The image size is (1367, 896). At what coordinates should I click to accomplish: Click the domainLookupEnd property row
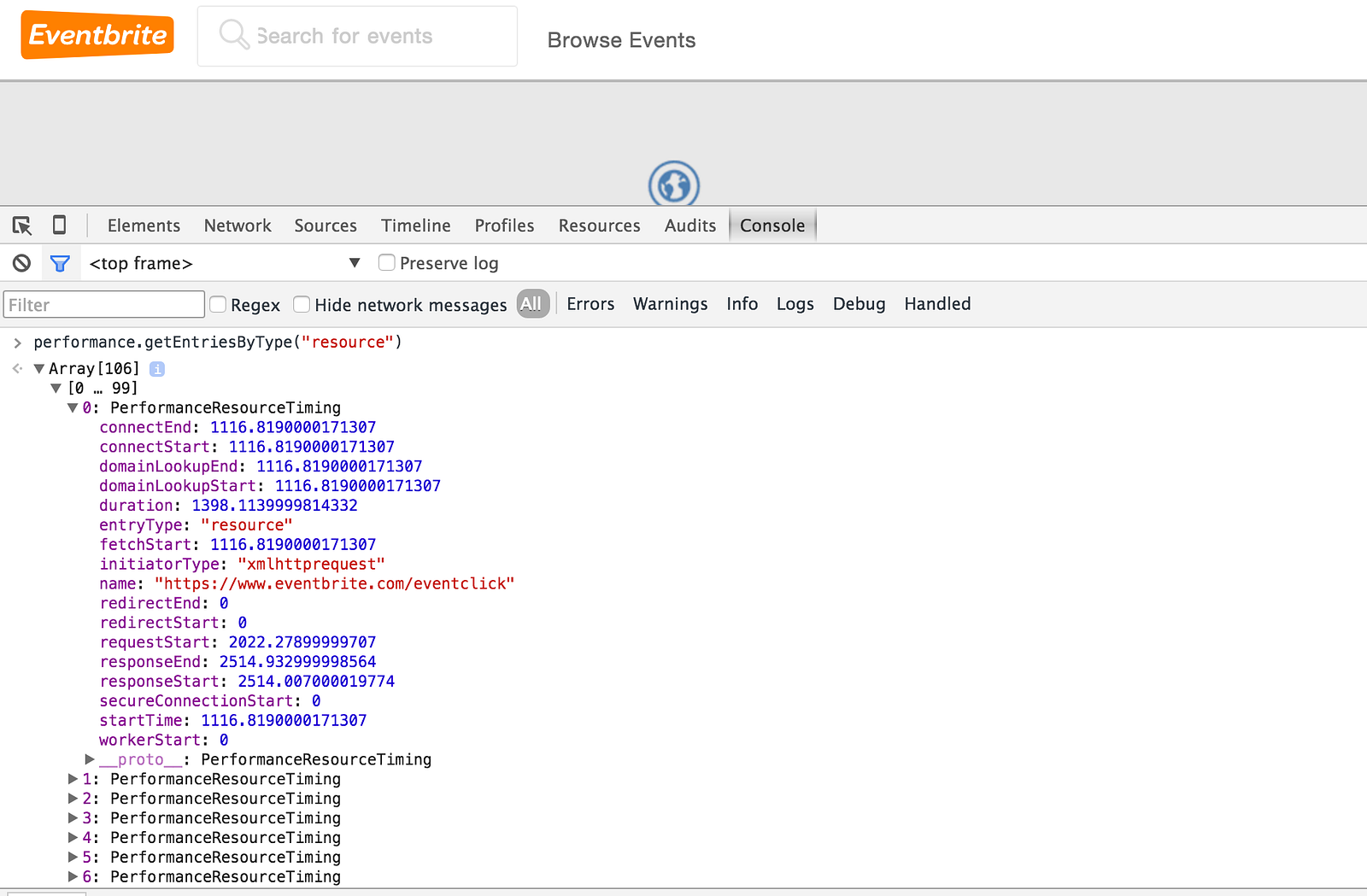point(261,466)
